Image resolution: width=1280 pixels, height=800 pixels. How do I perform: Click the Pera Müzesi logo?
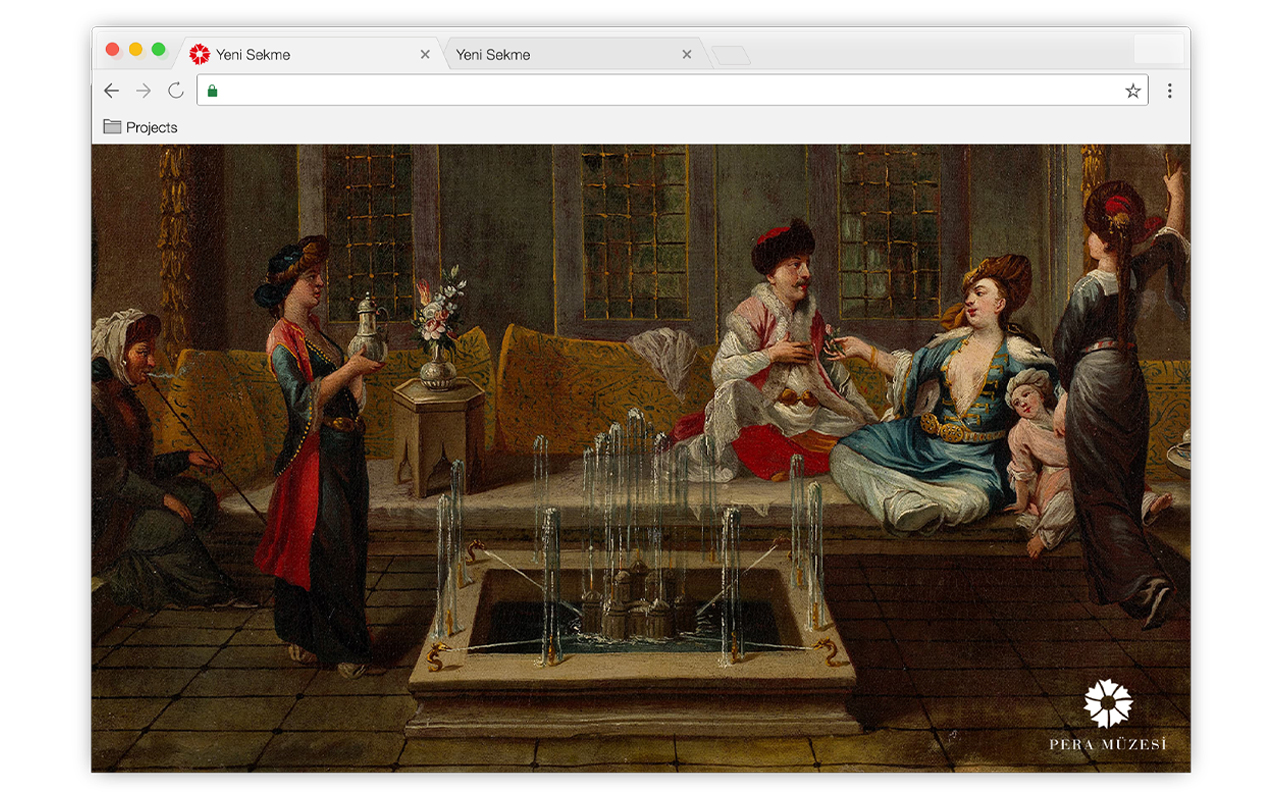[x=1108, y=715]
